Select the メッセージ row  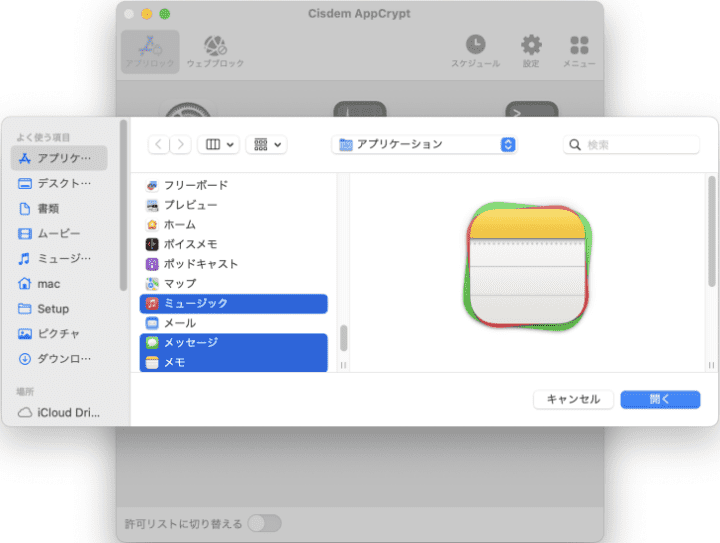click(233, 342)
